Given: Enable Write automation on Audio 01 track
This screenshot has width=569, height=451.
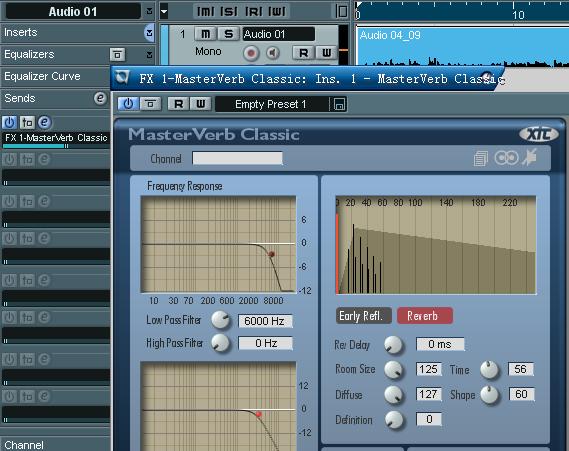Looking at the screenshot, I should (x=327, y=53).
